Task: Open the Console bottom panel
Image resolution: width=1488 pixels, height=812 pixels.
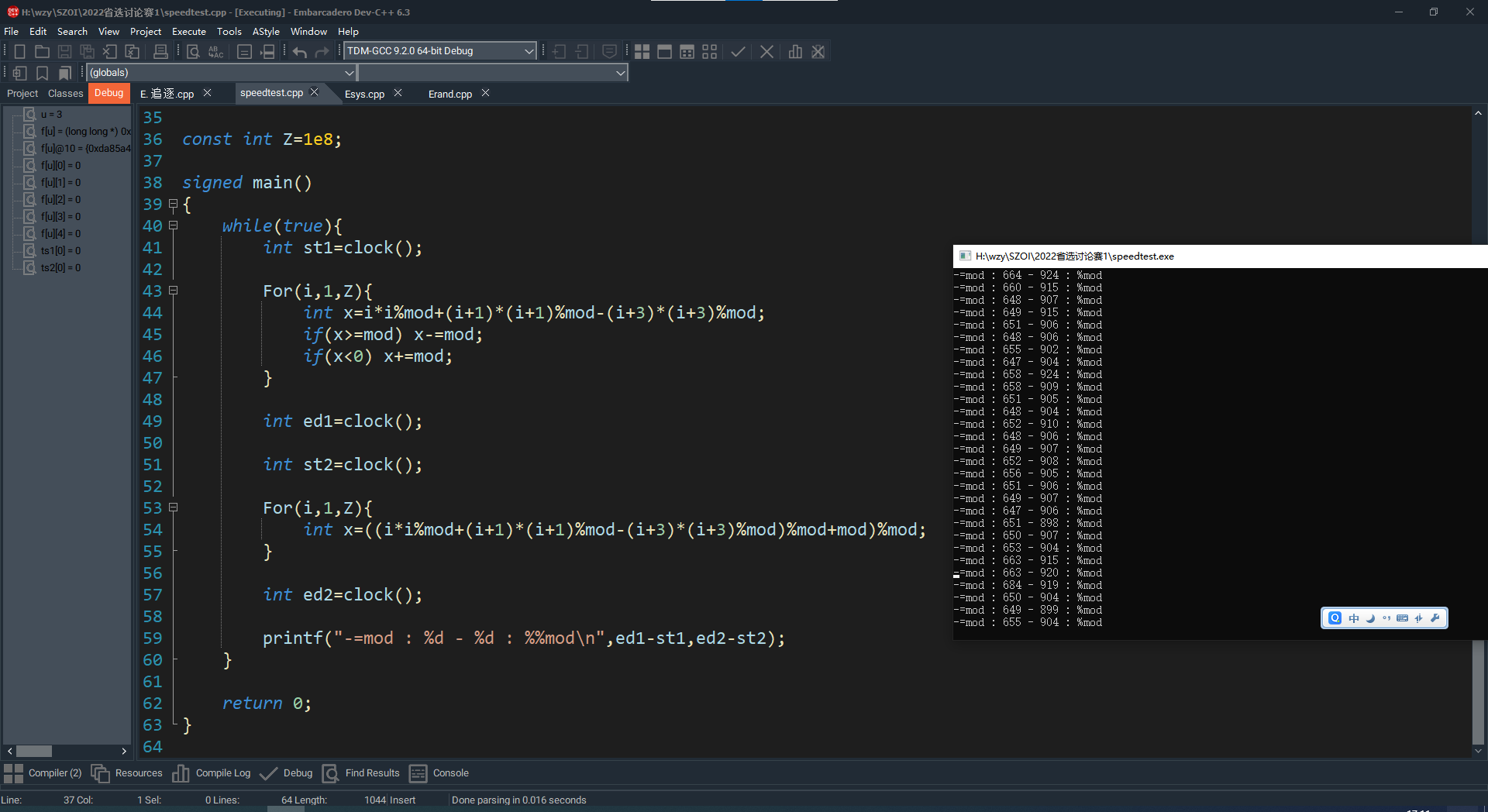Action: tap(439, 773)
